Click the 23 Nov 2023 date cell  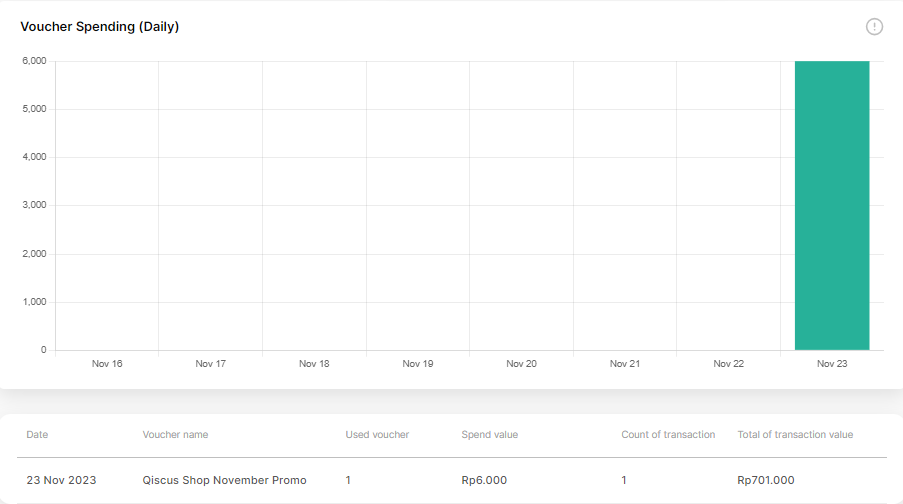tap(61, 480)
